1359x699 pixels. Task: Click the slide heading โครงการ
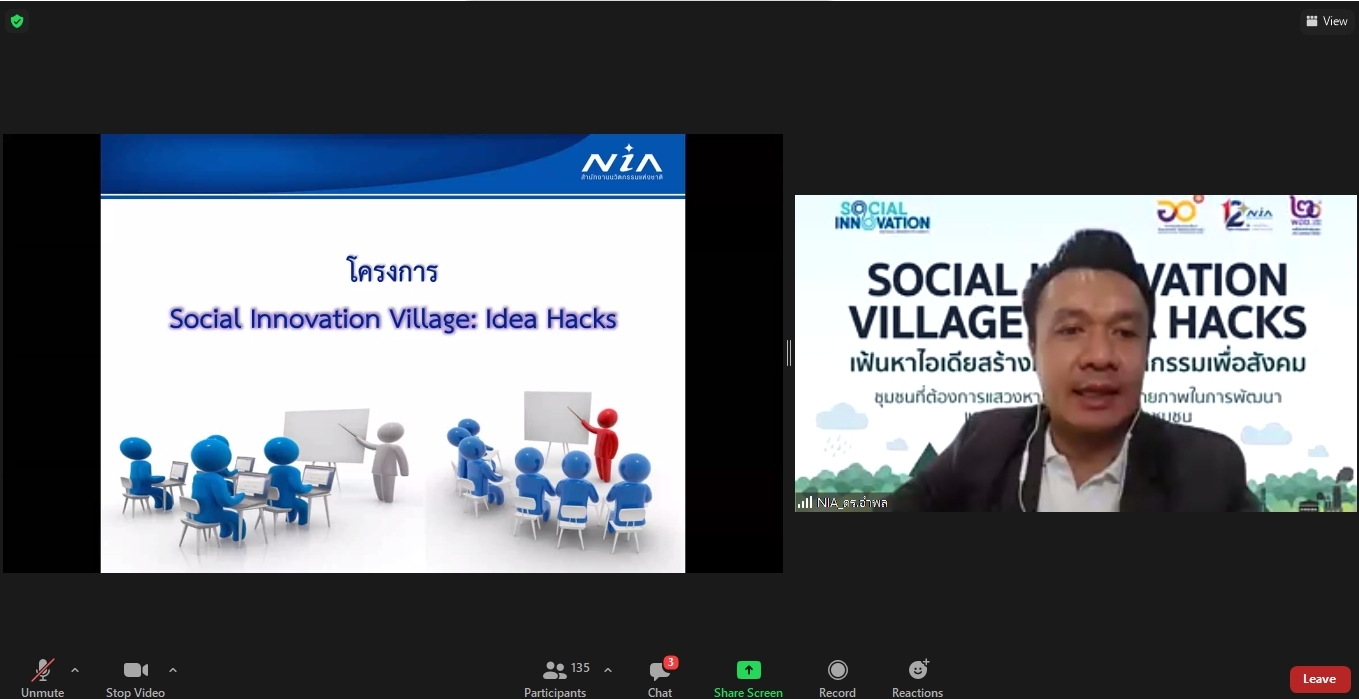coord(393,271)
